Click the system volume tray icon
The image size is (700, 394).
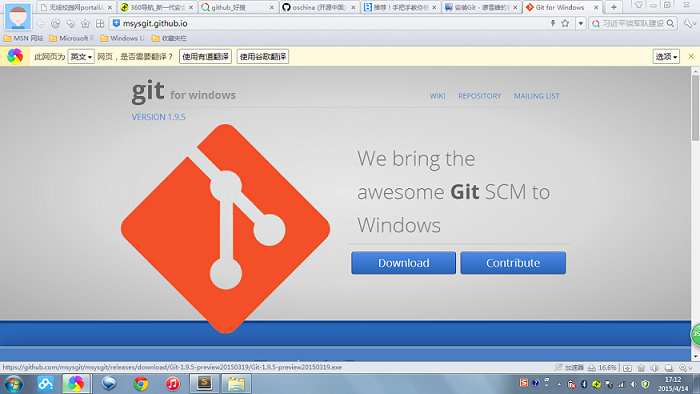(633, 384)
